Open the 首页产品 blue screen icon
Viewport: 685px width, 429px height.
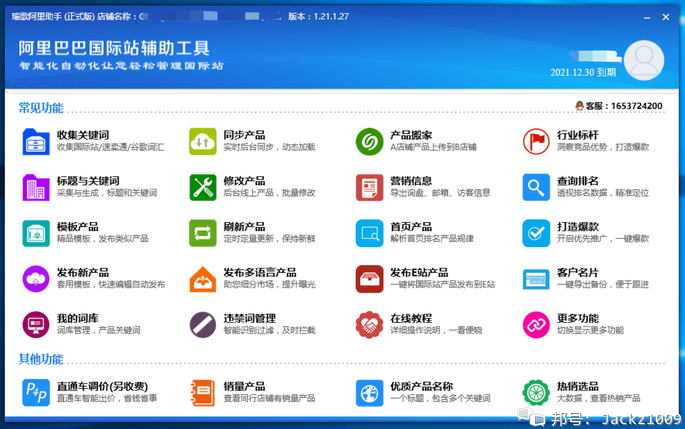point(370,233)
